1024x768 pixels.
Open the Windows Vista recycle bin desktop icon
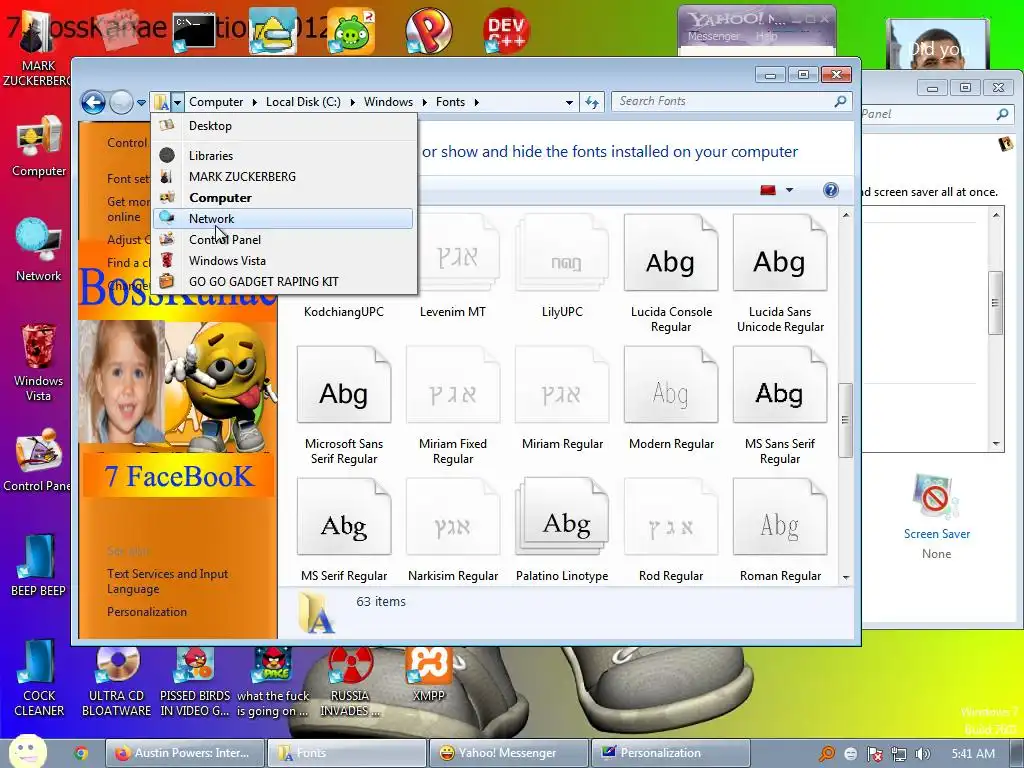tap(39, 362)
